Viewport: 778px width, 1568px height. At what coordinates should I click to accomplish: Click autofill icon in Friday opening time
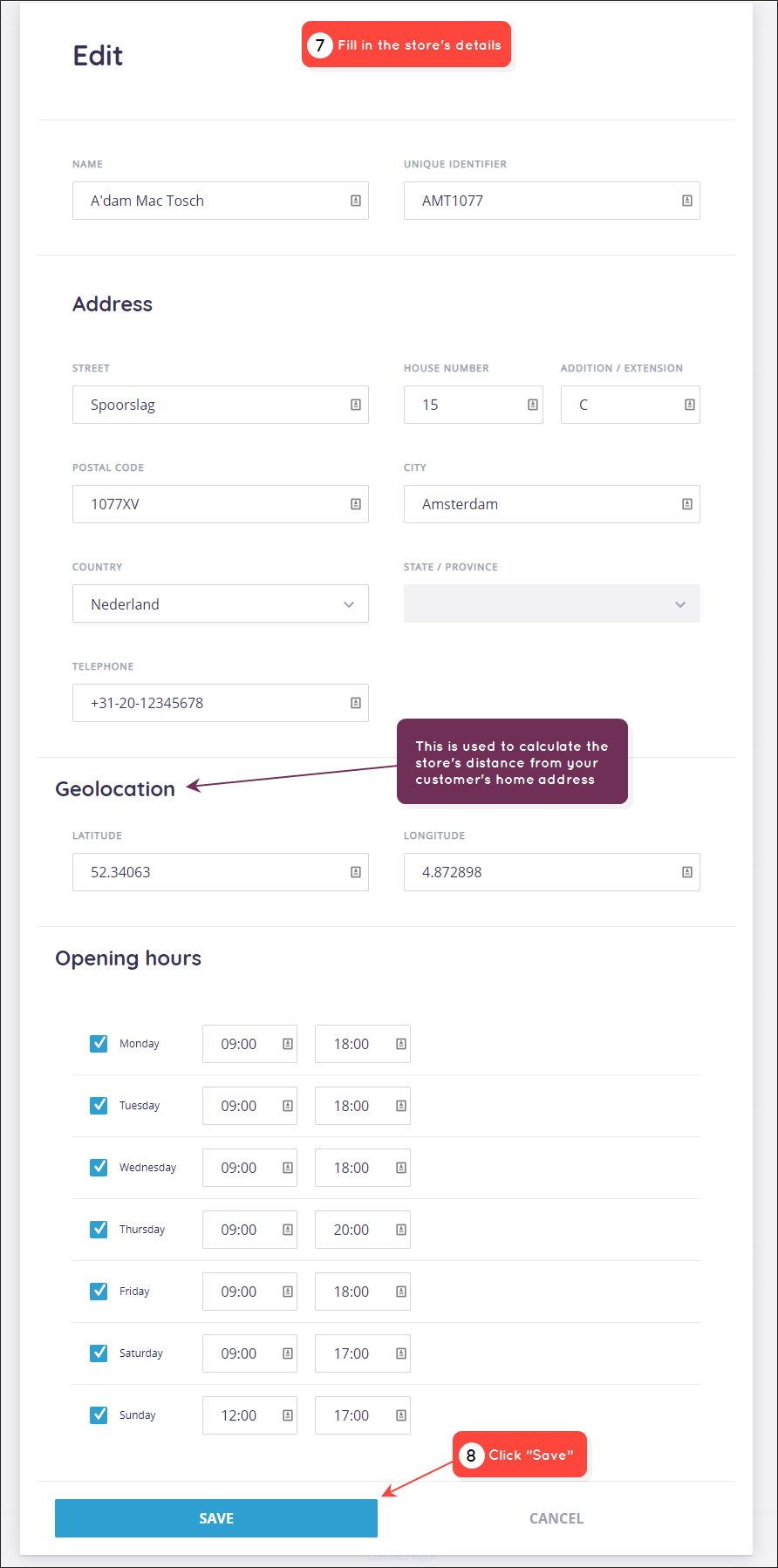pos(288,1292)
